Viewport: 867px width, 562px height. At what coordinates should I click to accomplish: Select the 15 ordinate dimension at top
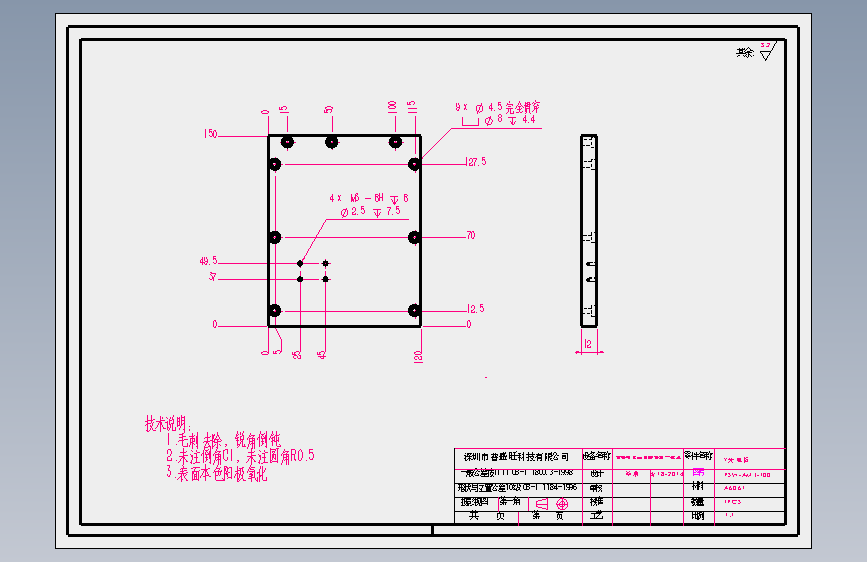284,110
